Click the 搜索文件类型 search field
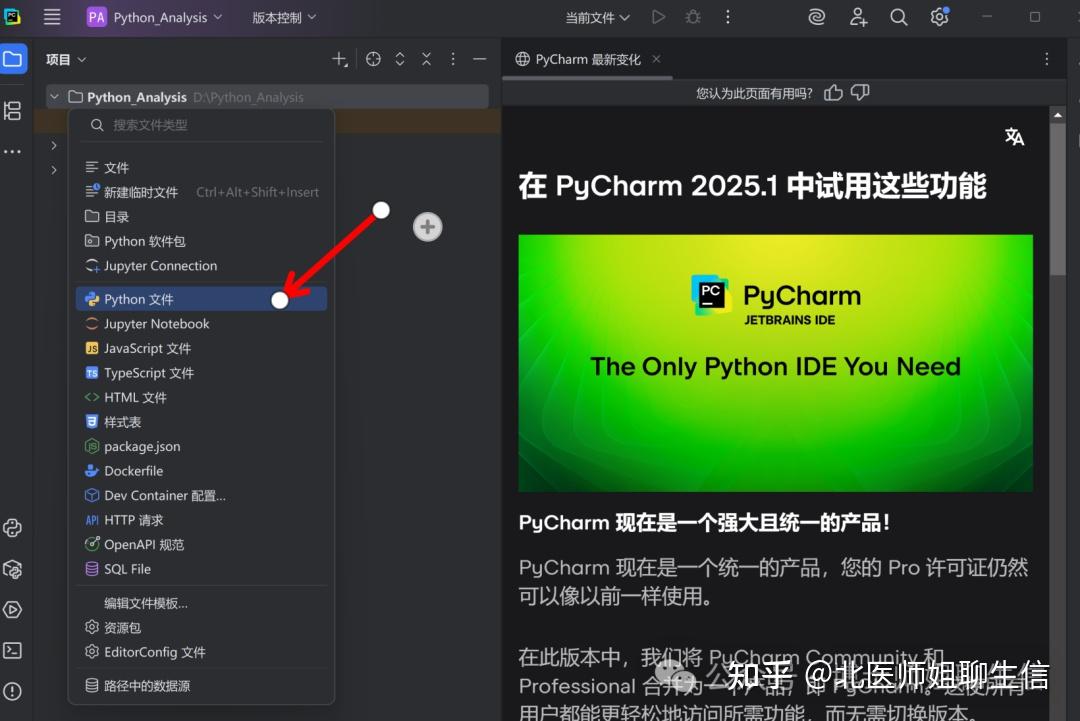The image size is (1080, 721). click(202, 125)
